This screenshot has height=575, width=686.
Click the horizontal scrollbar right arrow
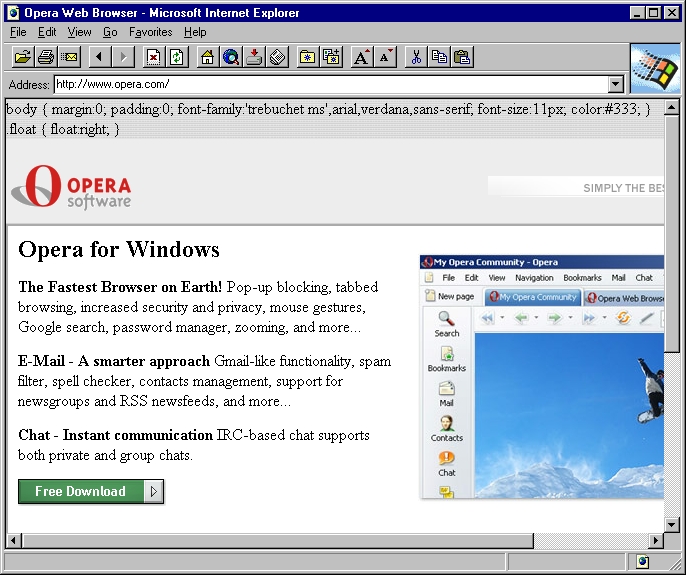click(655, 540)
